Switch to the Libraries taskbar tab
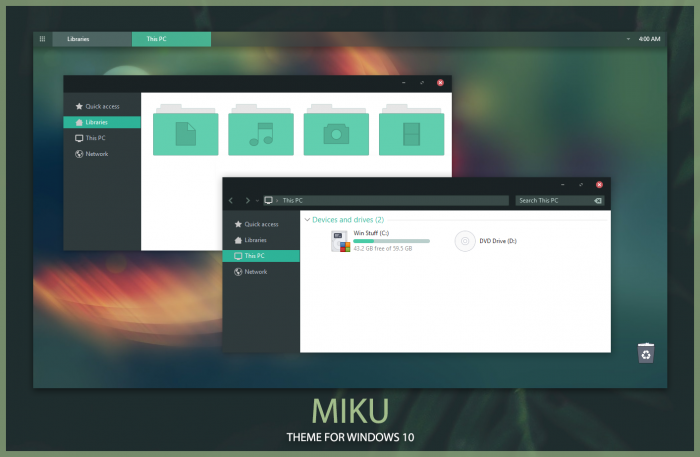 pyautogui.click(x=92, y=39)
